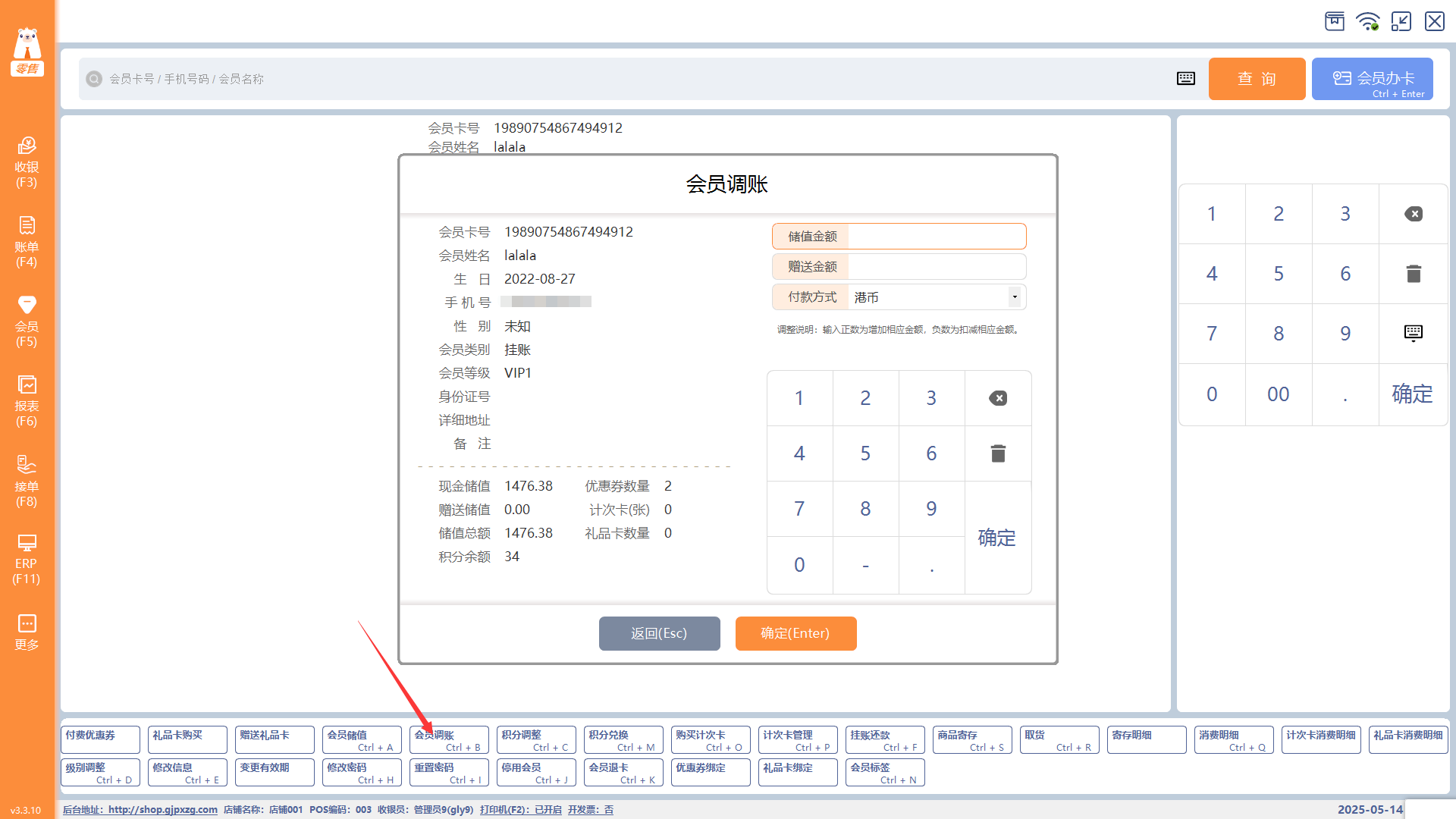Click the 储值金额 input field

[x=936, y=237]
